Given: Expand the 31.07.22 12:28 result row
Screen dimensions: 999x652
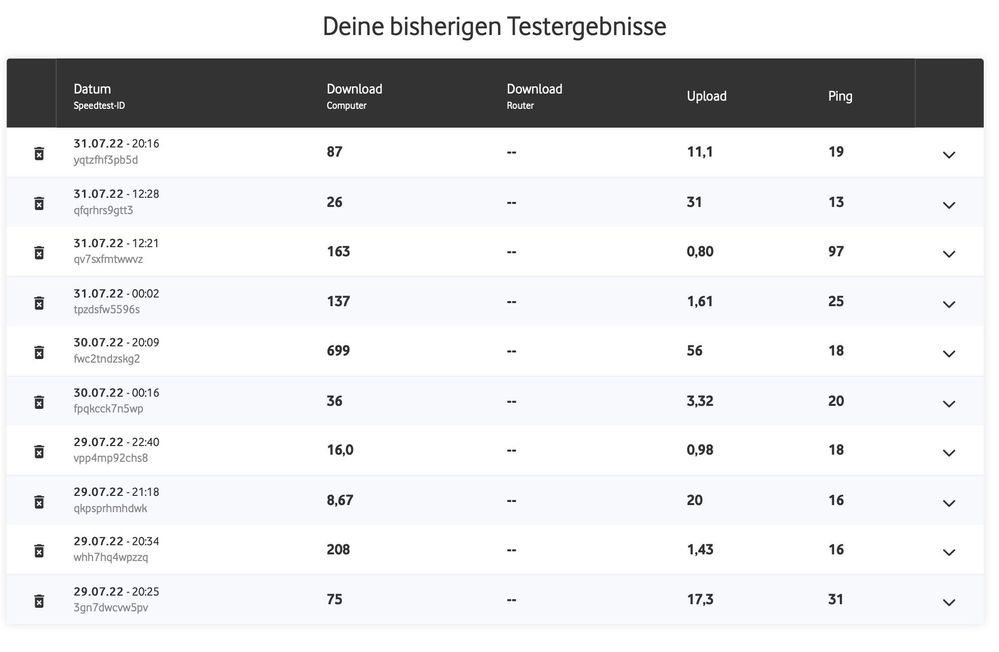Looking at the screenshot, I should [x=949, y=205].
